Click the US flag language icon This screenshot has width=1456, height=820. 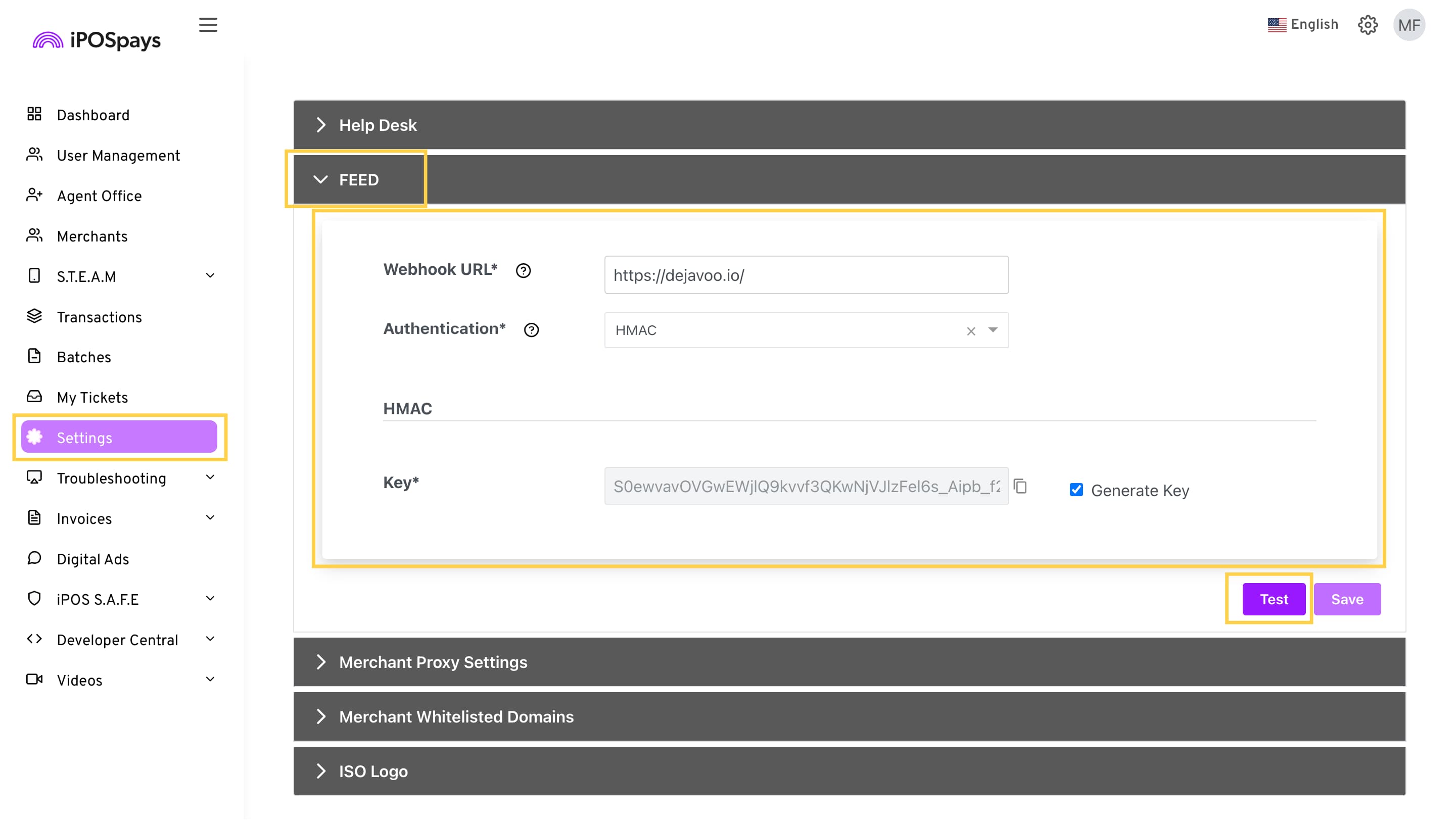1276,25
